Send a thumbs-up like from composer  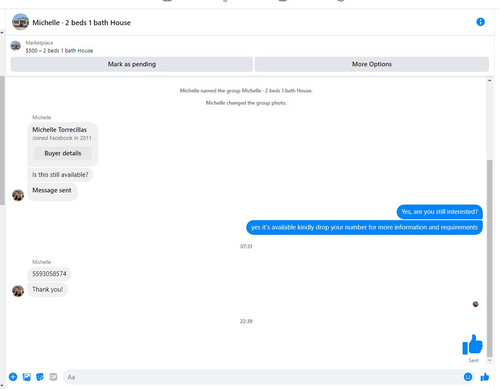click(x=485, y=377)
